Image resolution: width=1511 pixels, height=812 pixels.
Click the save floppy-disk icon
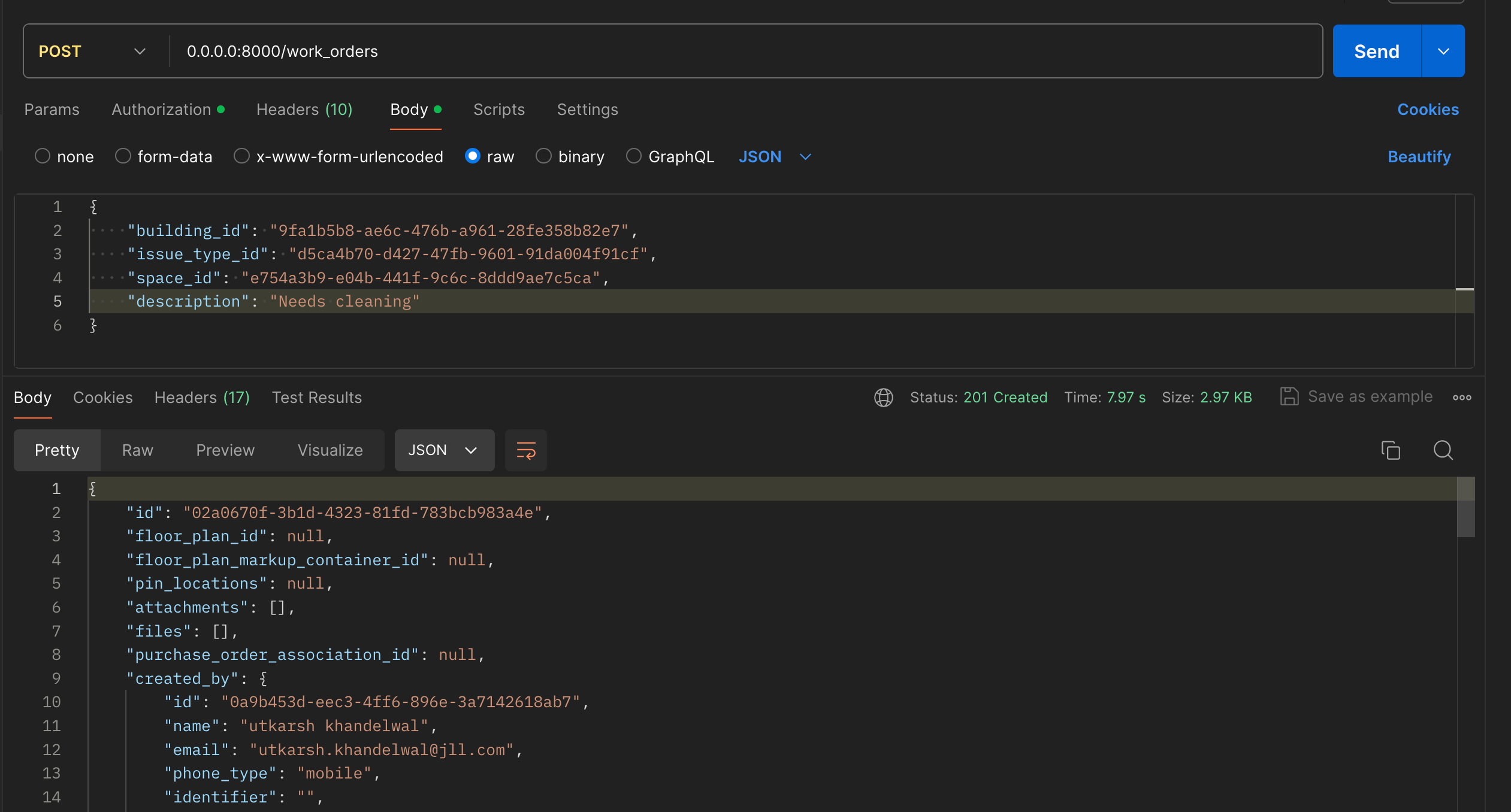[1289, 396]
